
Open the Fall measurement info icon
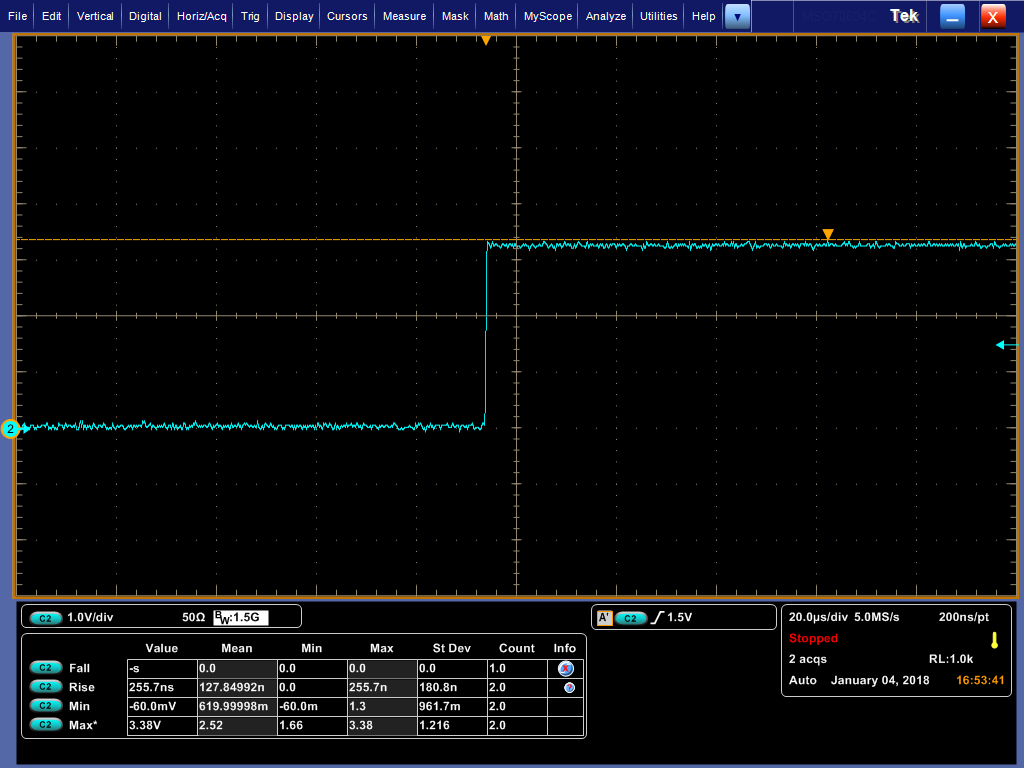(566, 668)
